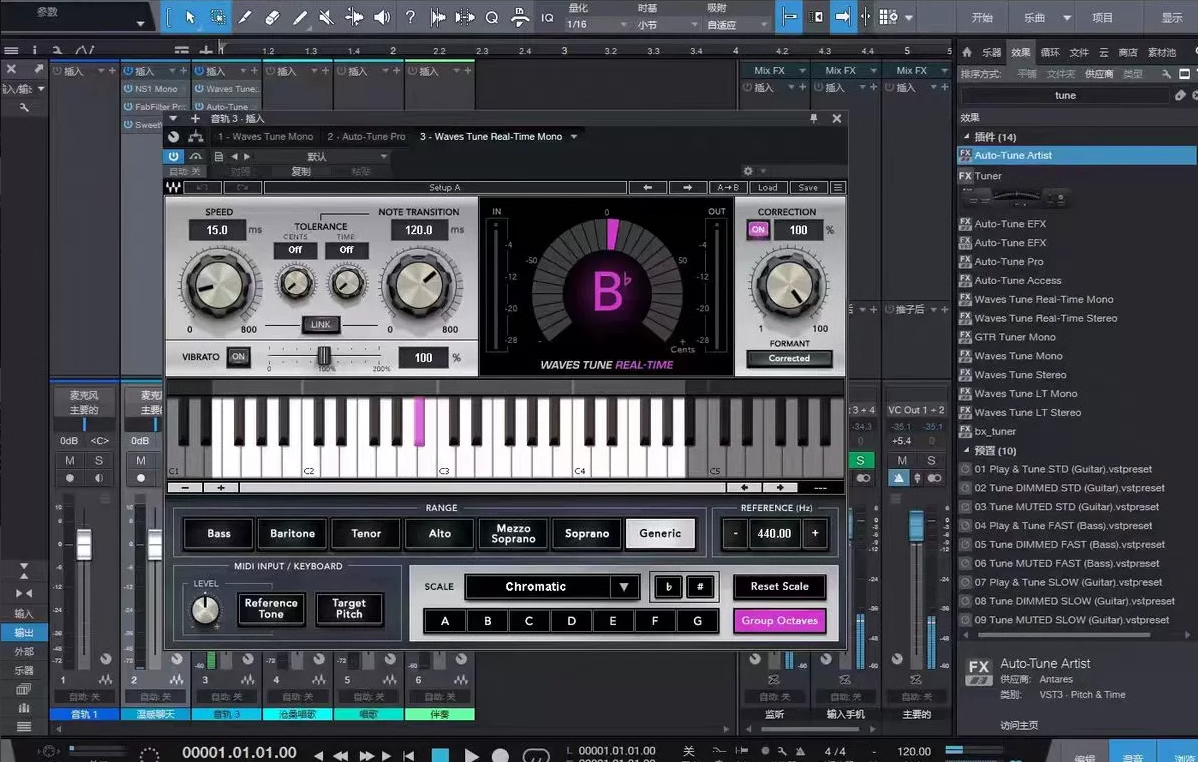Zoom in the plugin keyboard with plus button
Image resolution: width=1198 pixels, height=762 pixels.
coord(222,487)
